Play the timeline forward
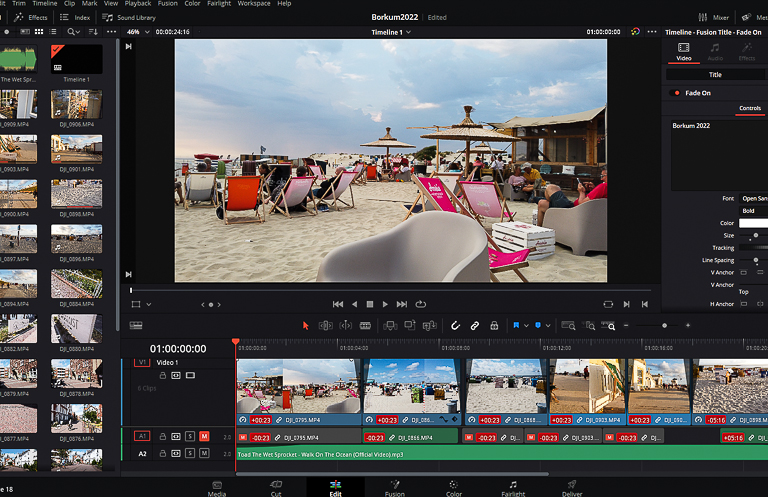Screen dimensions: 768x497 [385, 304]
